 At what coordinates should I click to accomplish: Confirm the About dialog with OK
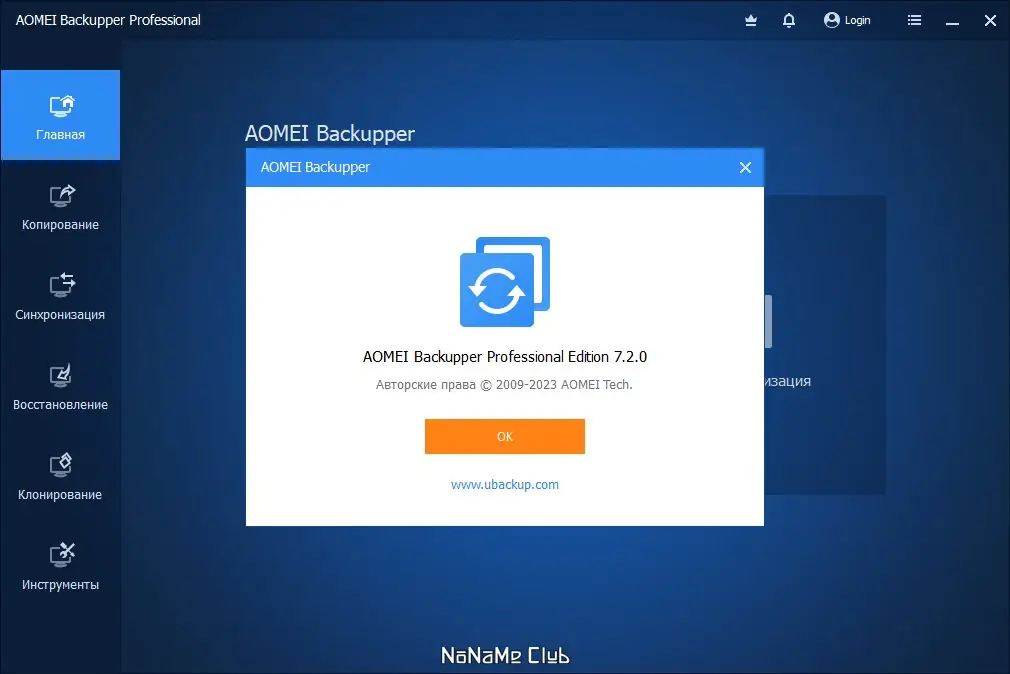(505, 436)
